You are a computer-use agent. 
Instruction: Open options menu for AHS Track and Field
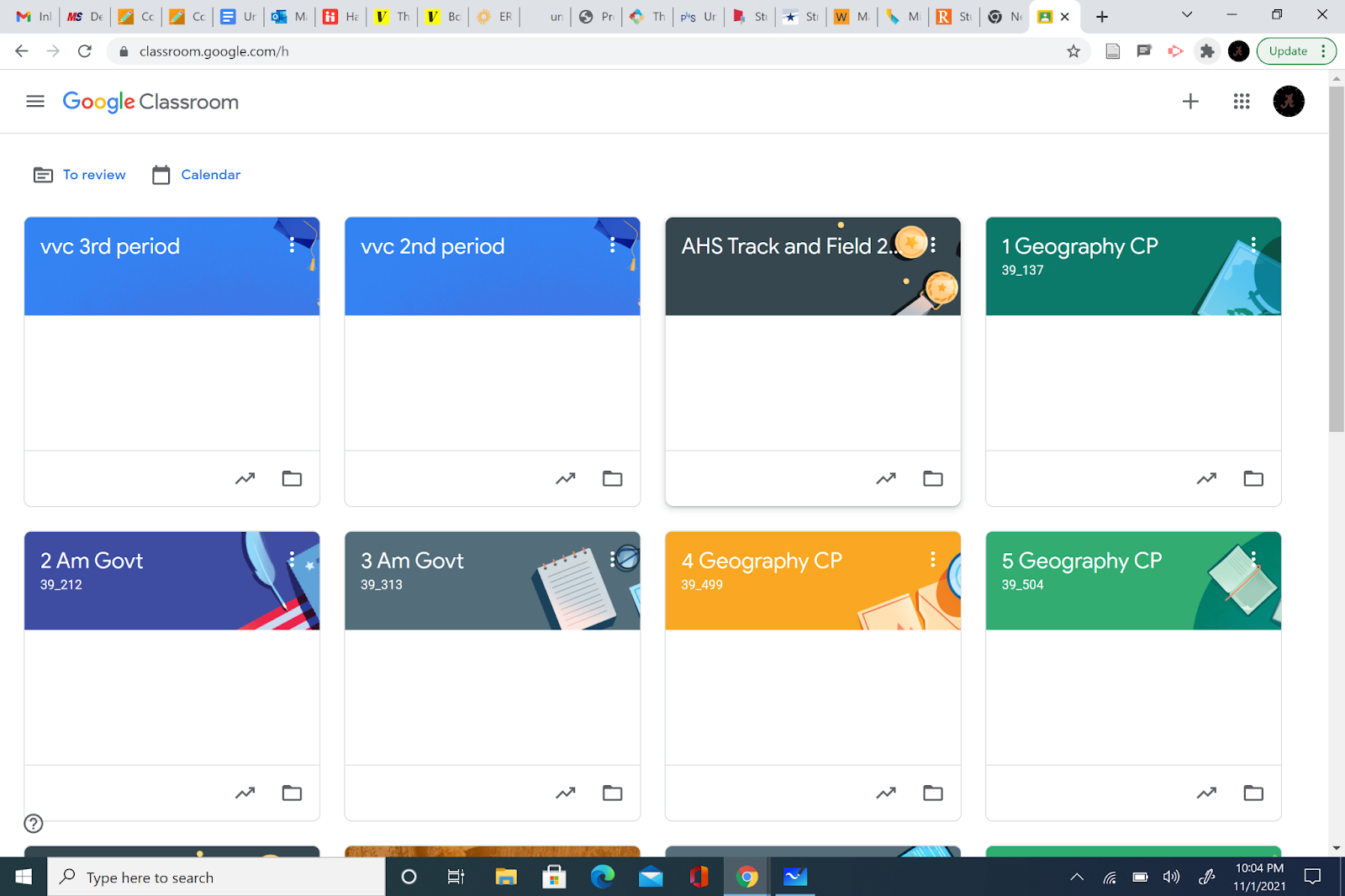[x=933, y=245]
